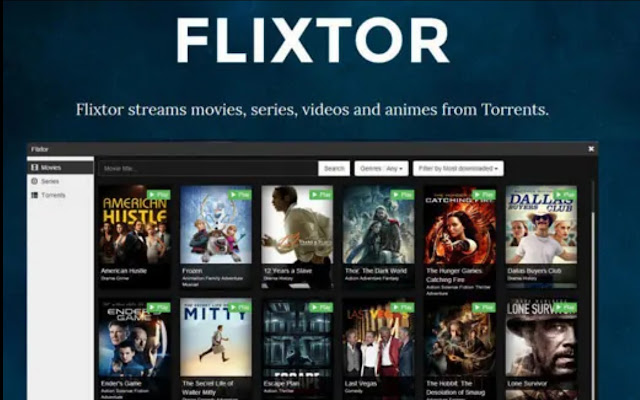The image size is (640, 400).
Task: Focus the Movie title search field
Action: coord(208,168)
